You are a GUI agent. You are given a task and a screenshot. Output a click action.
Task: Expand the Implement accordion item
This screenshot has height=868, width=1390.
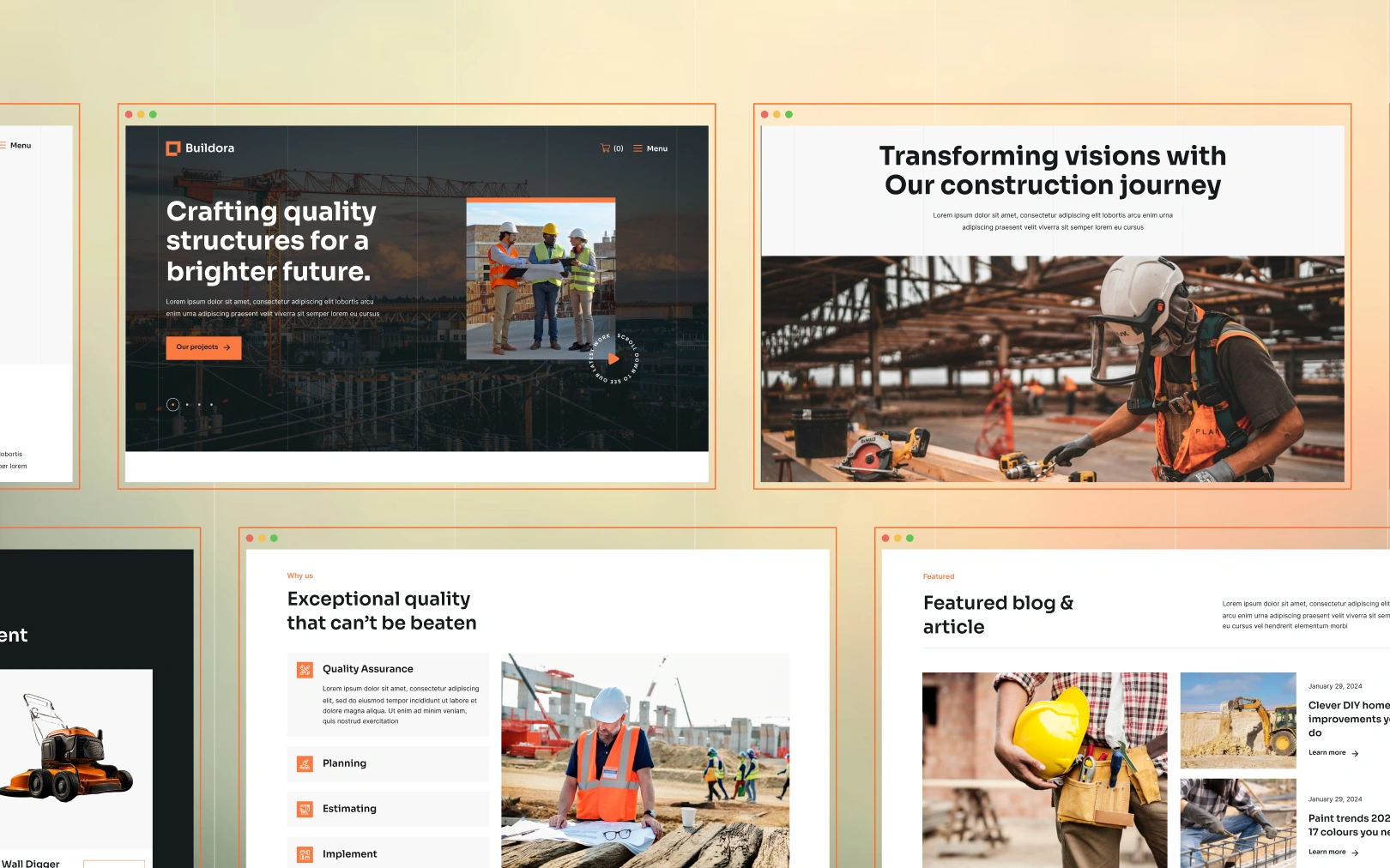click(349, 854)
